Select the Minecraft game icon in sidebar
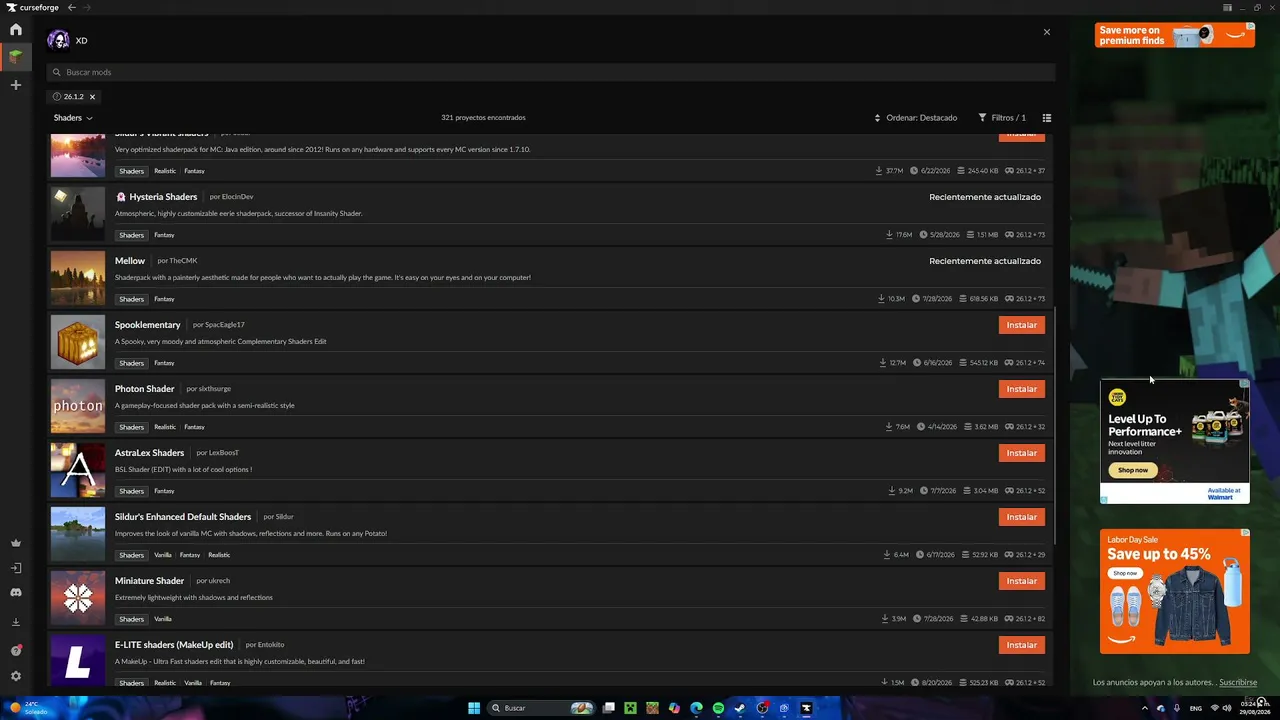The image size is (1280, 720). [15, 57]
